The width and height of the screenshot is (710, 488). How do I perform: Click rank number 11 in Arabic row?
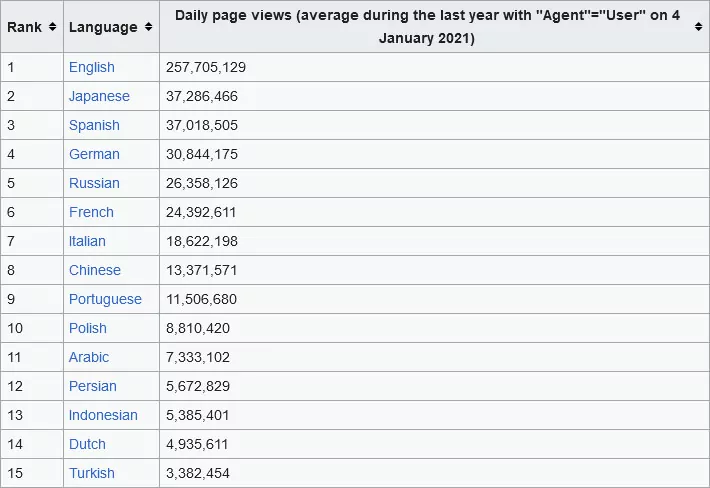click(14, 357)
